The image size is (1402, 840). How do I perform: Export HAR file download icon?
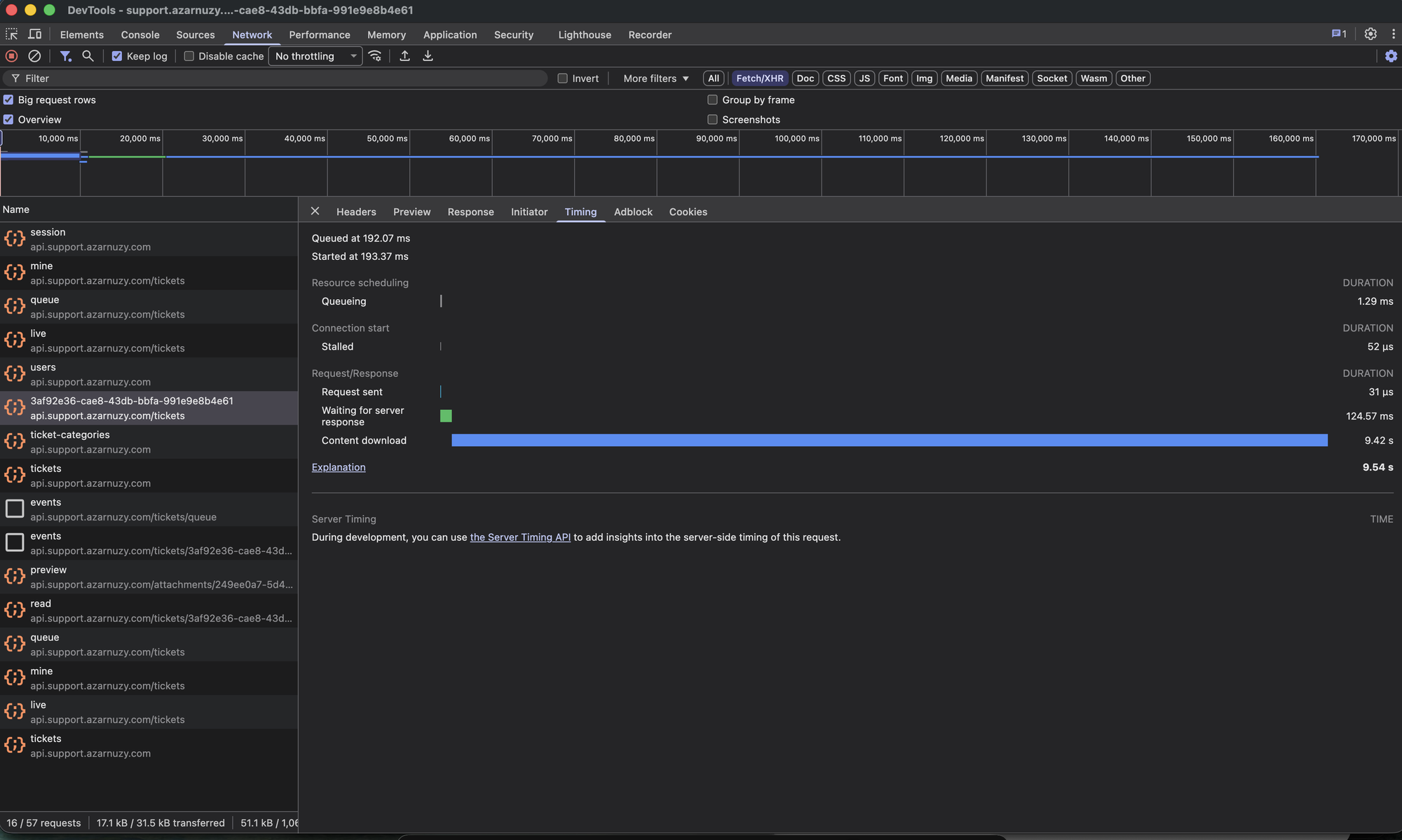click(x=428, y=56)
